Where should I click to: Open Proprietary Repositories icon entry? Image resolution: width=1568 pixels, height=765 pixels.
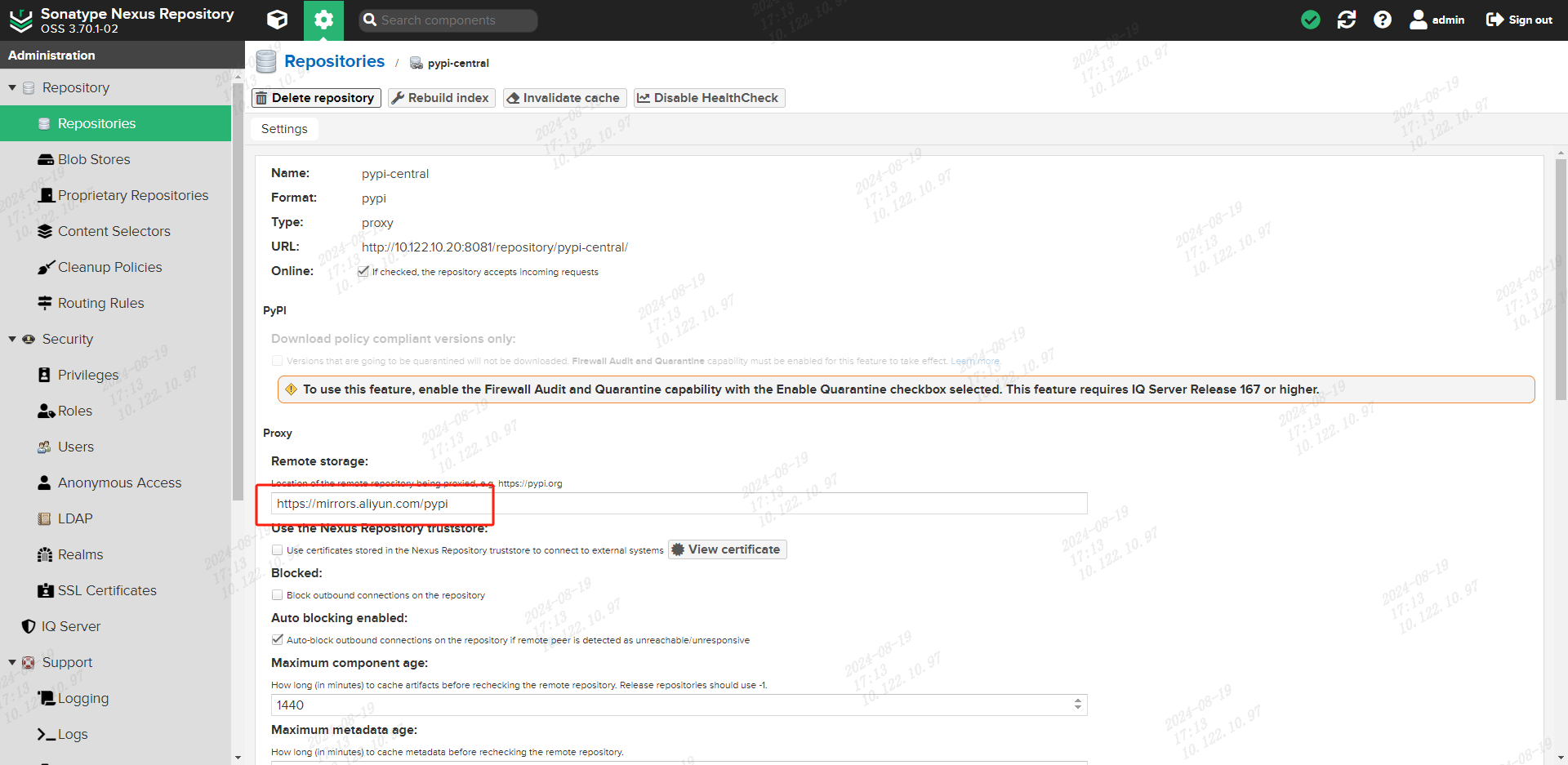coord(46,195)
